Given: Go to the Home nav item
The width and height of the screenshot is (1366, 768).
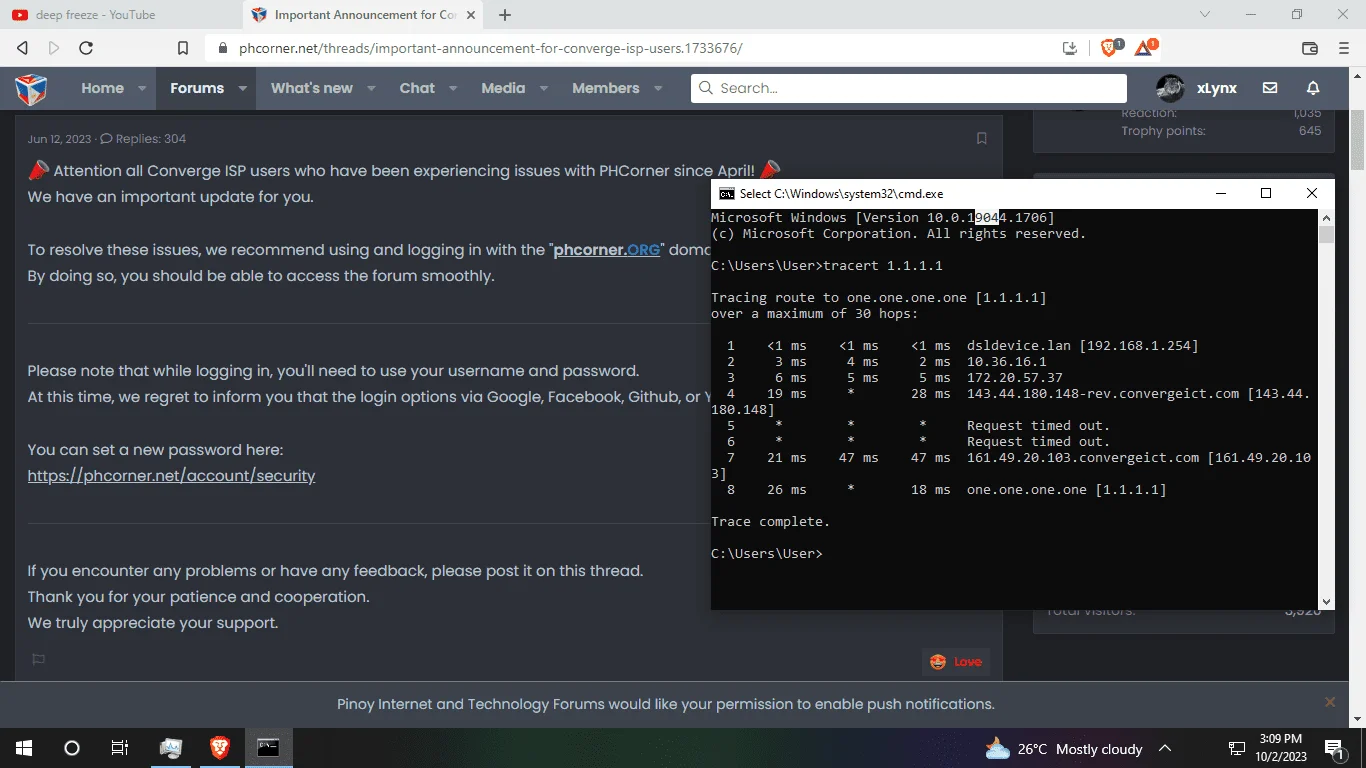Looking at the screenshot, I should (x=102, y=88).
